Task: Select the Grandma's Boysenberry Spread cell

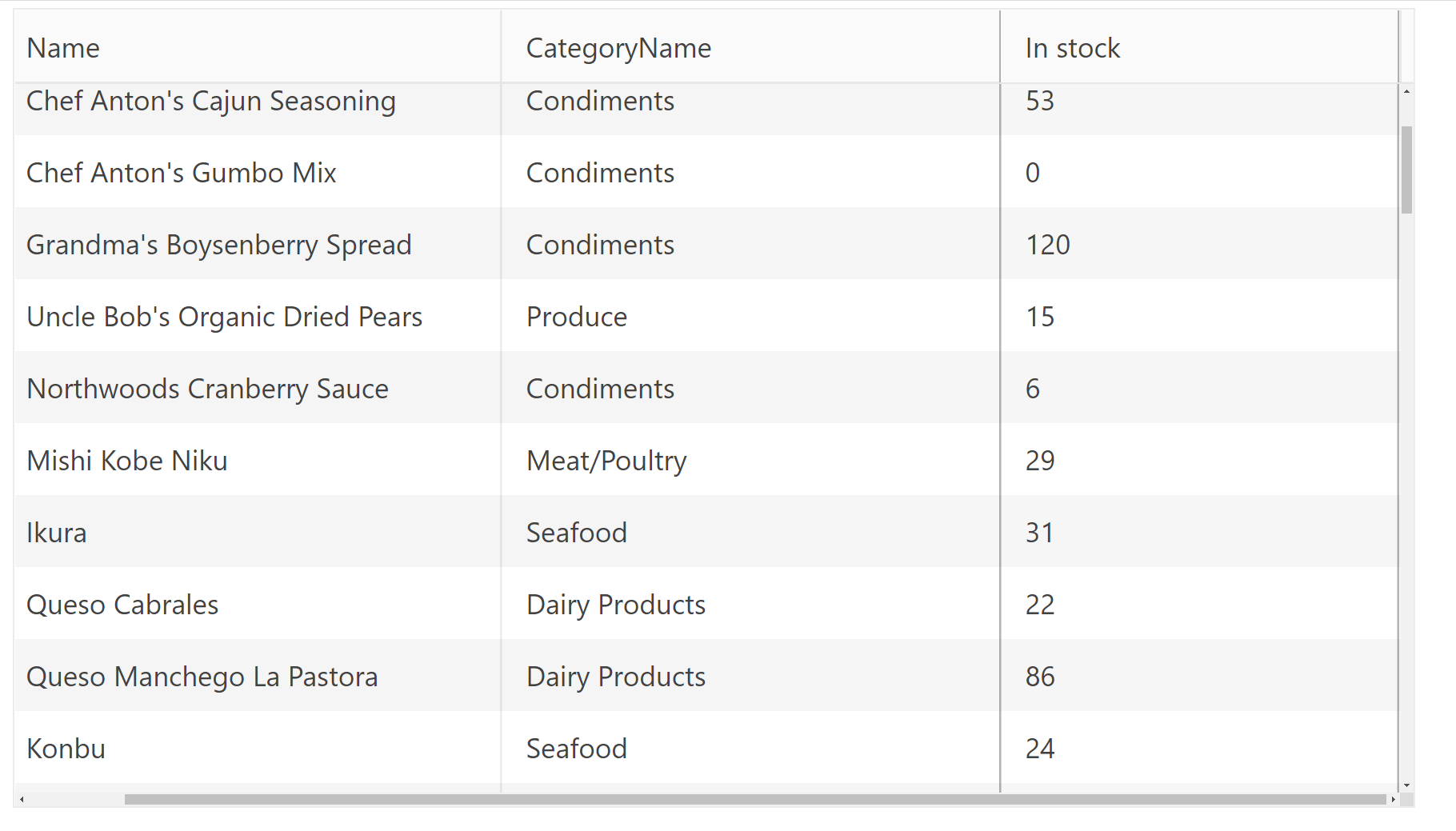Action: click(x=219, y=245)
